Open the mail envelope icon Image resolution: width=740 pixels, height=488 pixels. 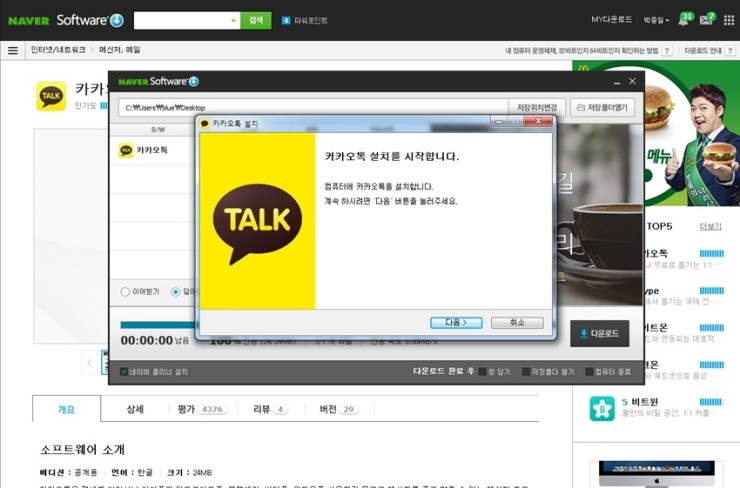coord(706,20)
